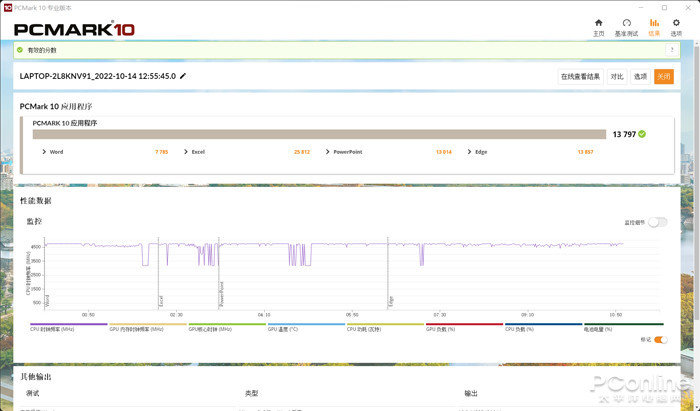Click the question mark help icon in the green banner
Screen dimensions: 700x411
click(672, 50)
